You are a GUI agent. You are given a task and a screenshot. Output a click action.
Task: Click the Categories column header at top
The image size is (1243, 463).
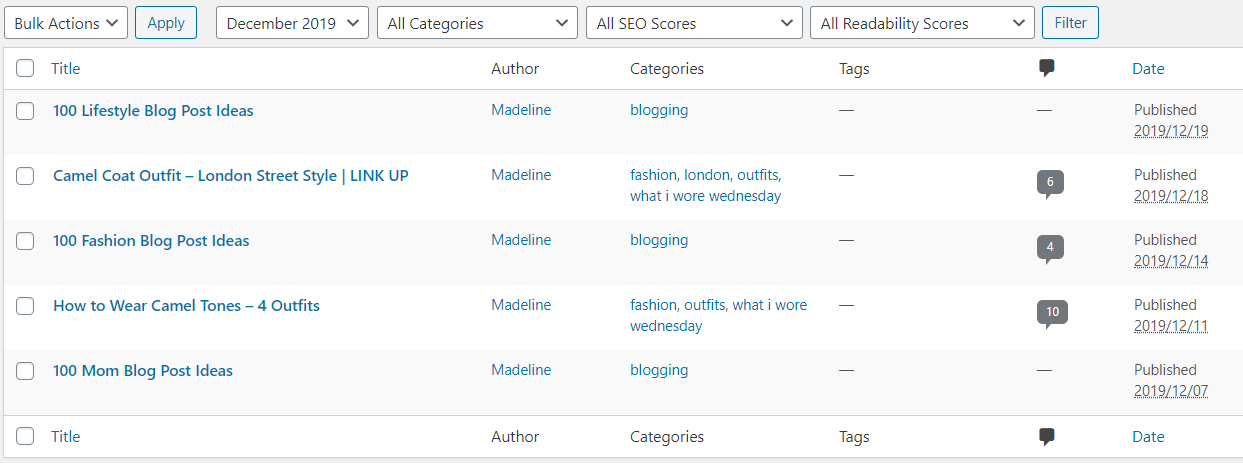pyautogui.click(x=667, y=69)
